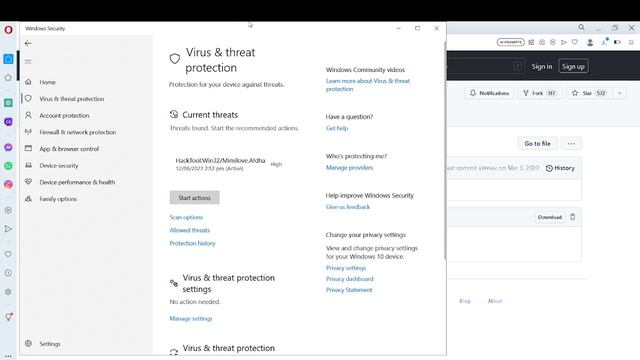Open Bookmarks heart icon in Opera sidebar
The image size is (640, 360).
[8, 254]
